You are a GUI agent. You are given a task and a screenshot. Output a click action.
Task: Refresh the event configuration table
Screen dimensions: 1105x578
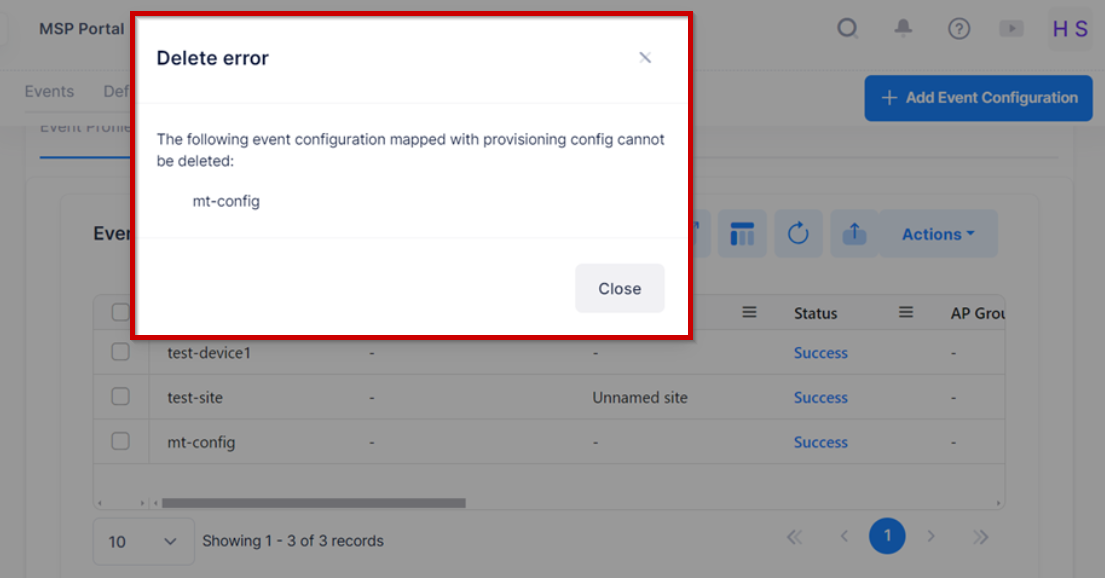click(798, 234)
